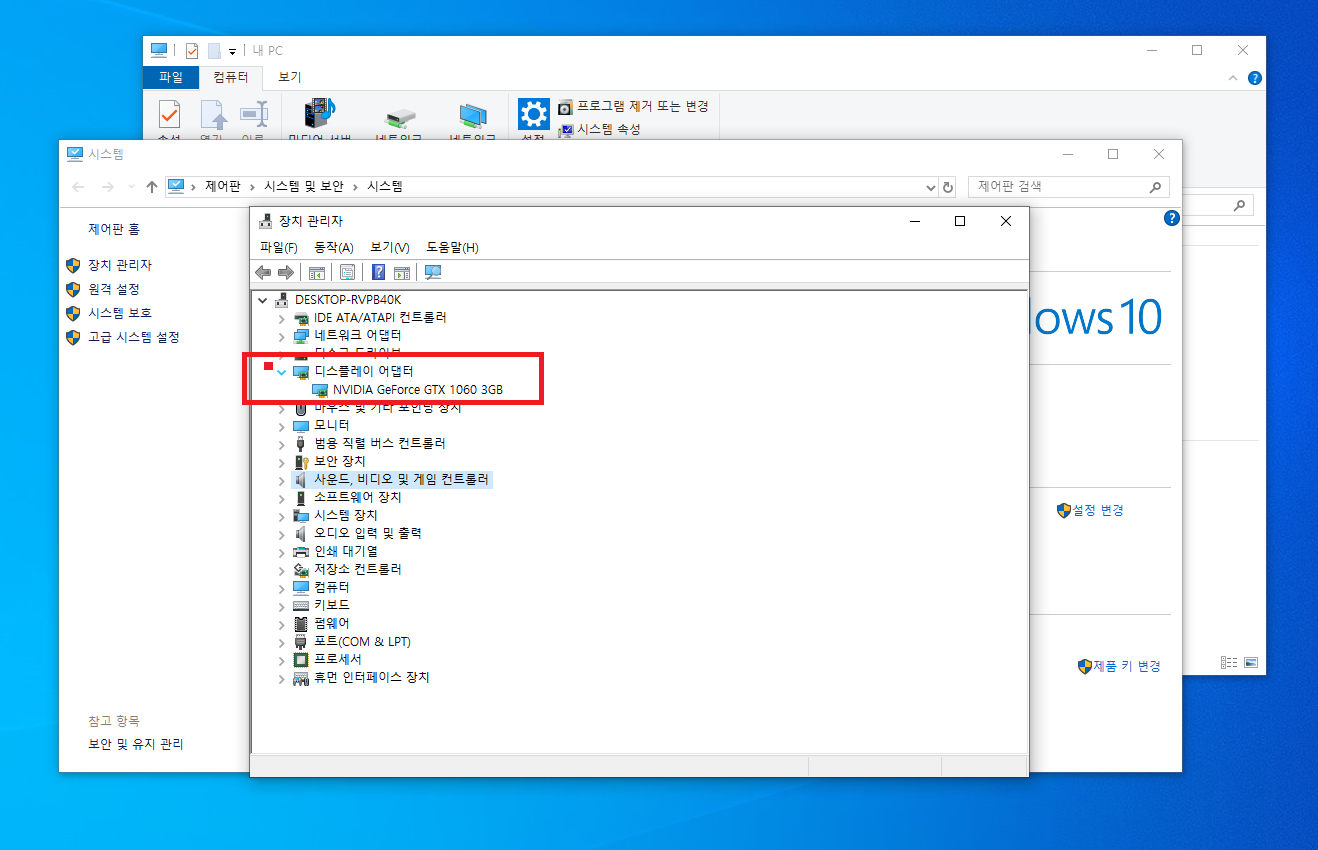1318x850 pixels.
Task: Select the NVIDIA GeForce GTX 1060 3GB device
Action: click(x=418, y=389)
